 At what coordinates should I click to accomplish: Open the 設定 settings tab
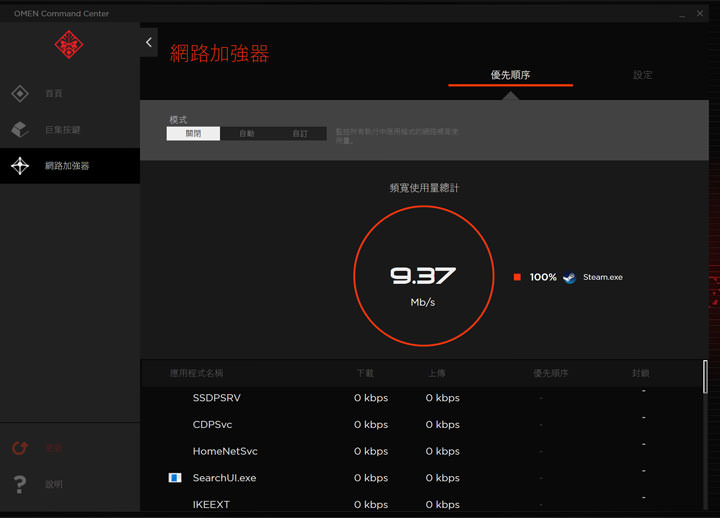point(642,75)
